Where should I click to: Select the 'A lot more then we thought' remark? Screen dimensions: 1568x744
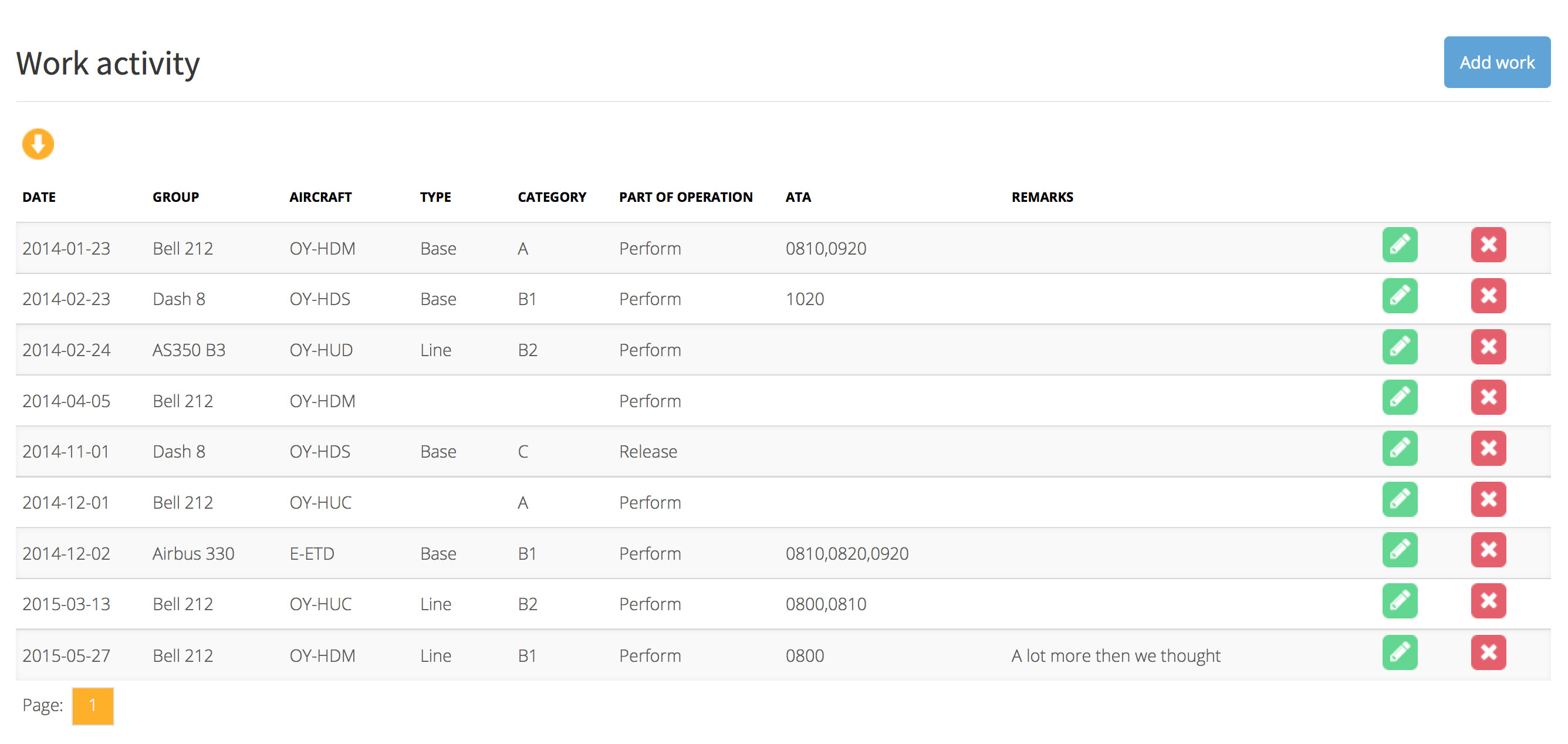coord(1116,656)
